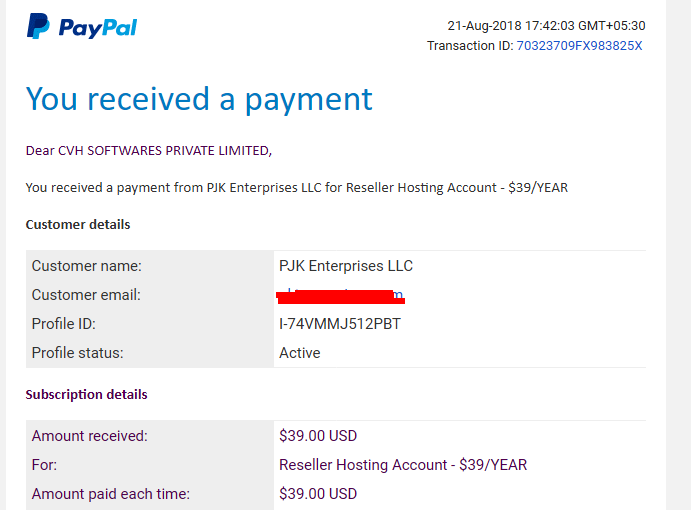Select the PJK Enterprises LLC name value
Screen dimensions: 691x510
pos(346,266)
